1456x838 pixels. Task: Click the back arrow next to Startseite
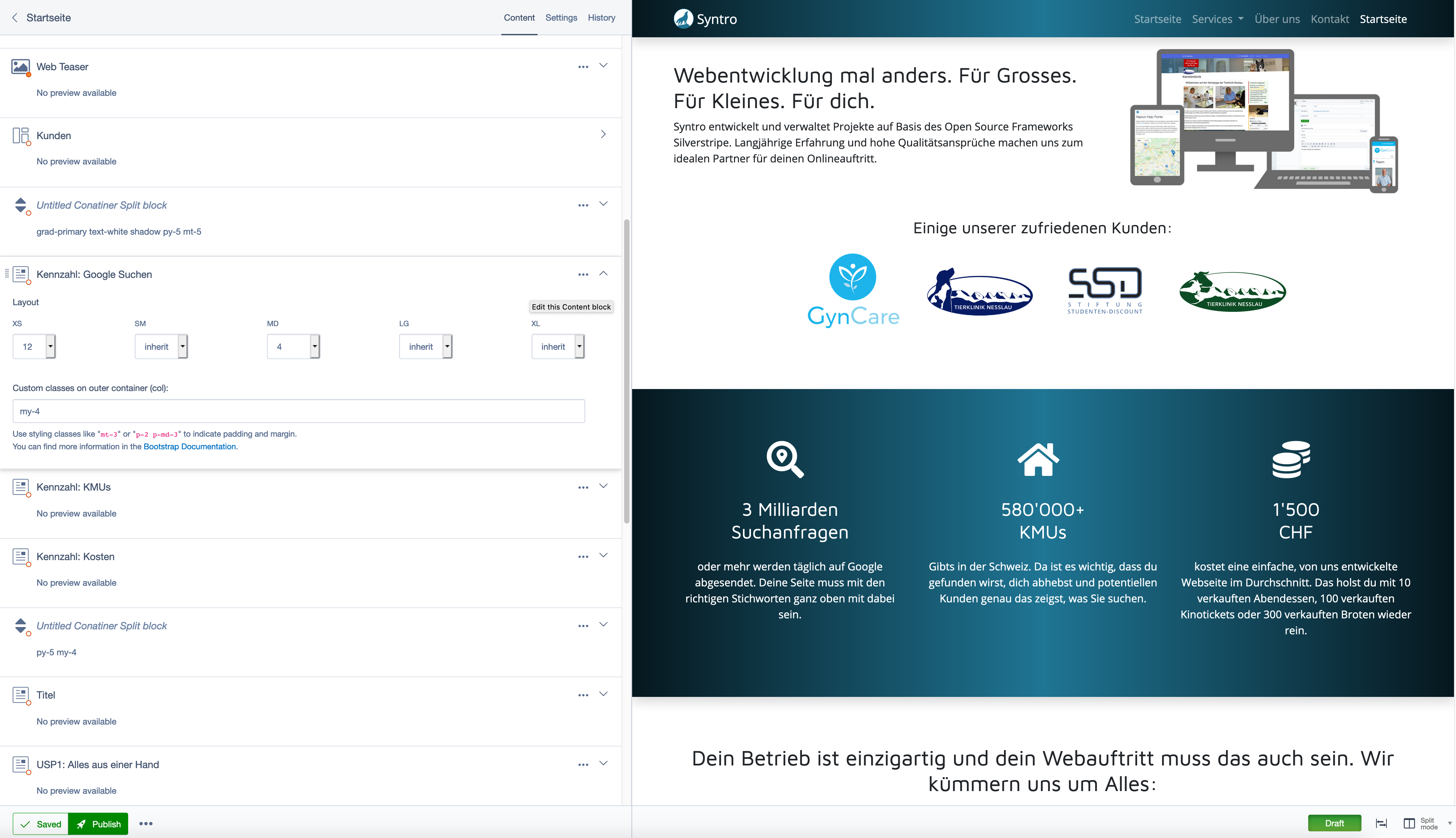[x=15, y=18]
